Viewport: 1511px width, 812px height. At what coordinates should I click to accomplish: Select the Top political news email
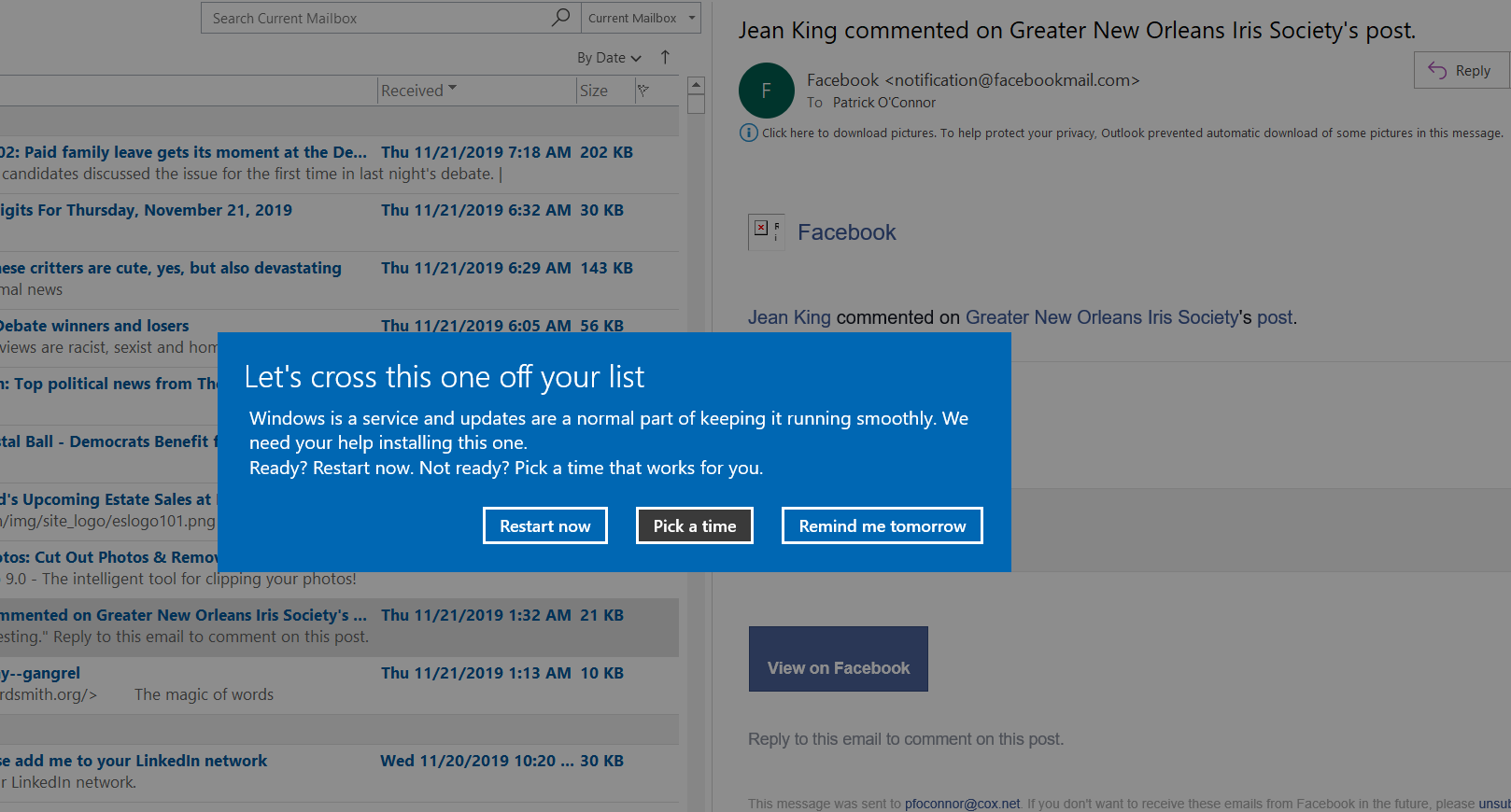coord(108,396)
